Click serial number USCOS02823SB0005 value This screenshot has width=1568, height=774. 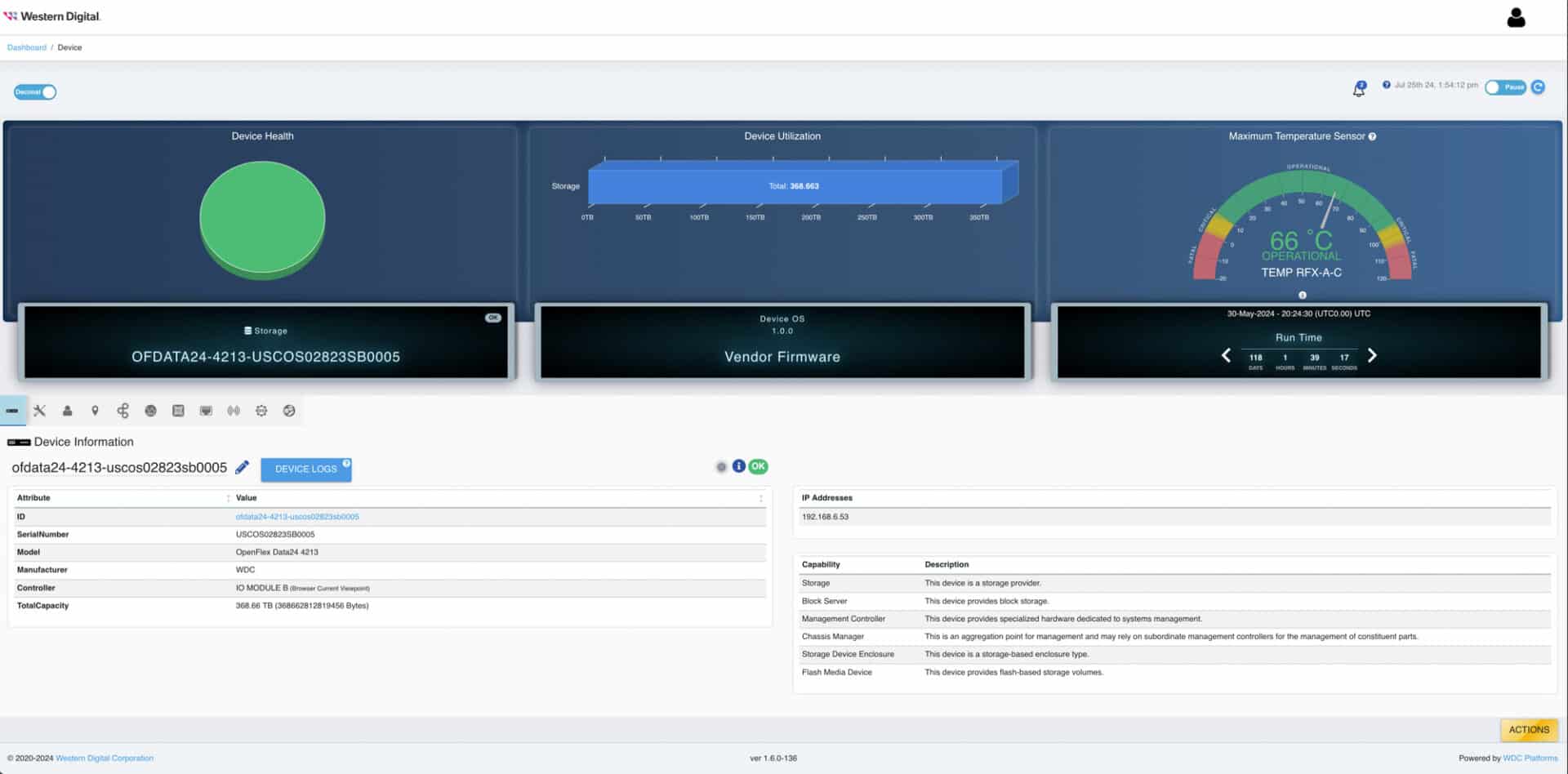pos(275,535)
